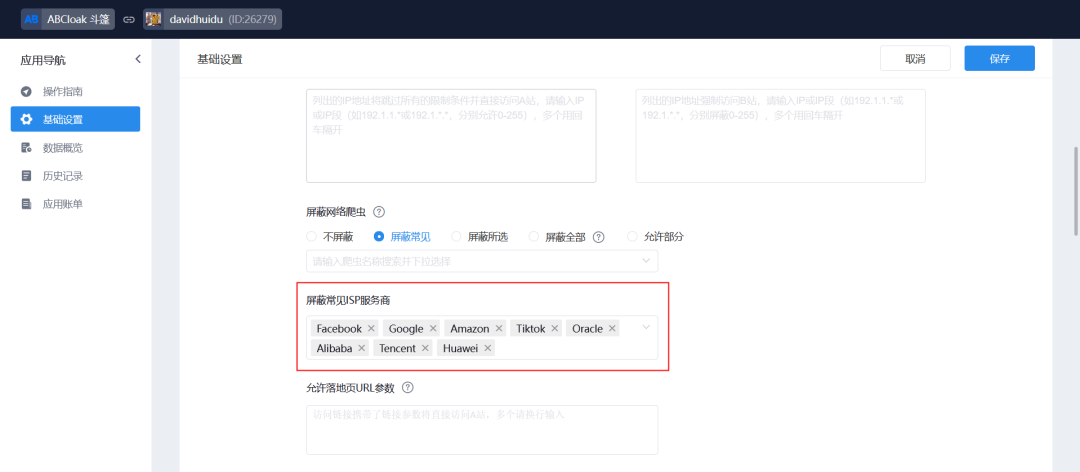Click the 操作指南 compass icon

pyautogui.click(x=26, y=92)
